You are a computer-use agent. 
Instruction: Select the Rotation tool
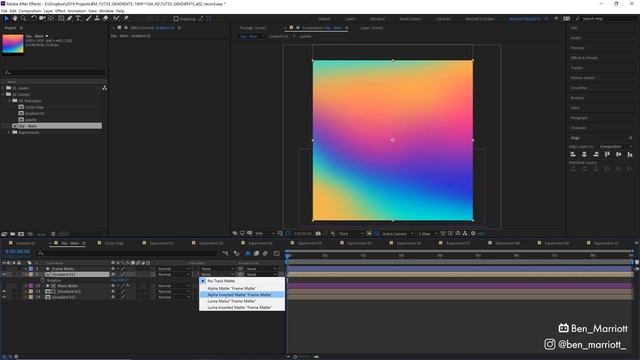[34, 18]
